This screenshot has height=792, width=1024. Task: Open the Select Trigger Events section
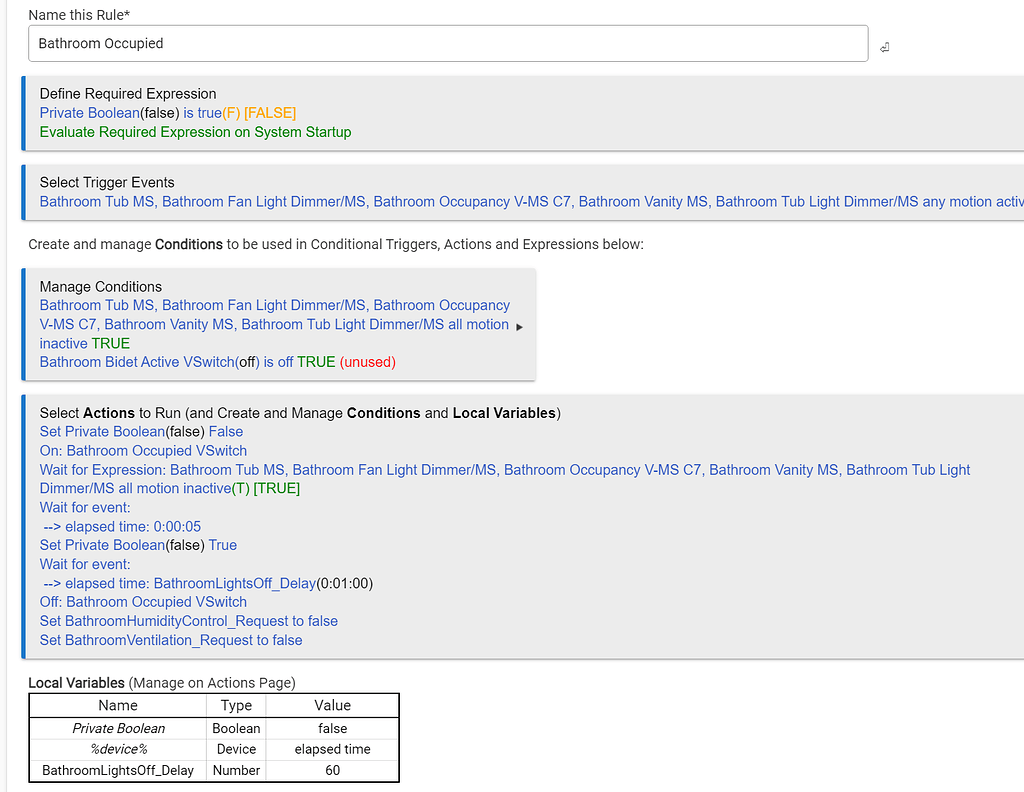[x=107, y=182]
